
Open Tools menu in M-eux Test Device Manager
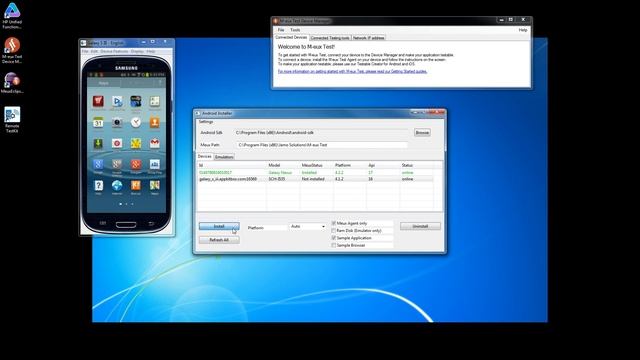pyautogui.click(x=295, y=30)
